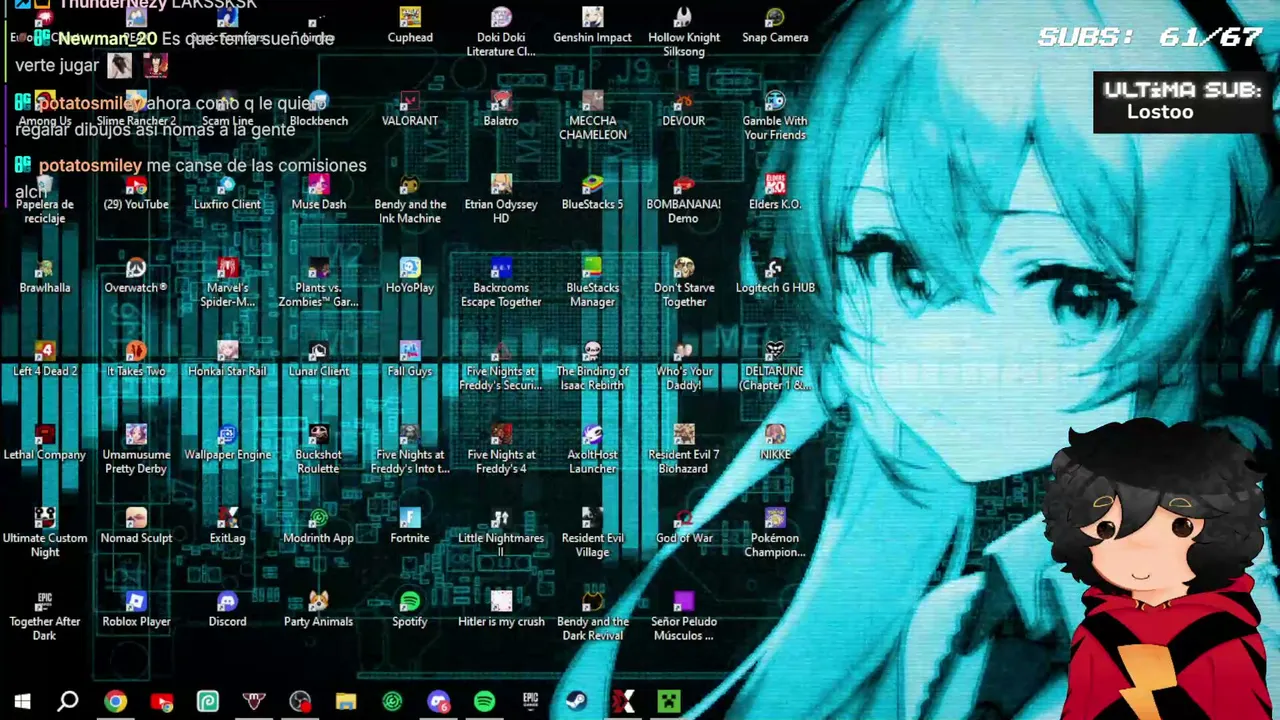The image size is (1280, 720).
Task: Select the It Takes Two icon
Action: point(136,360)
